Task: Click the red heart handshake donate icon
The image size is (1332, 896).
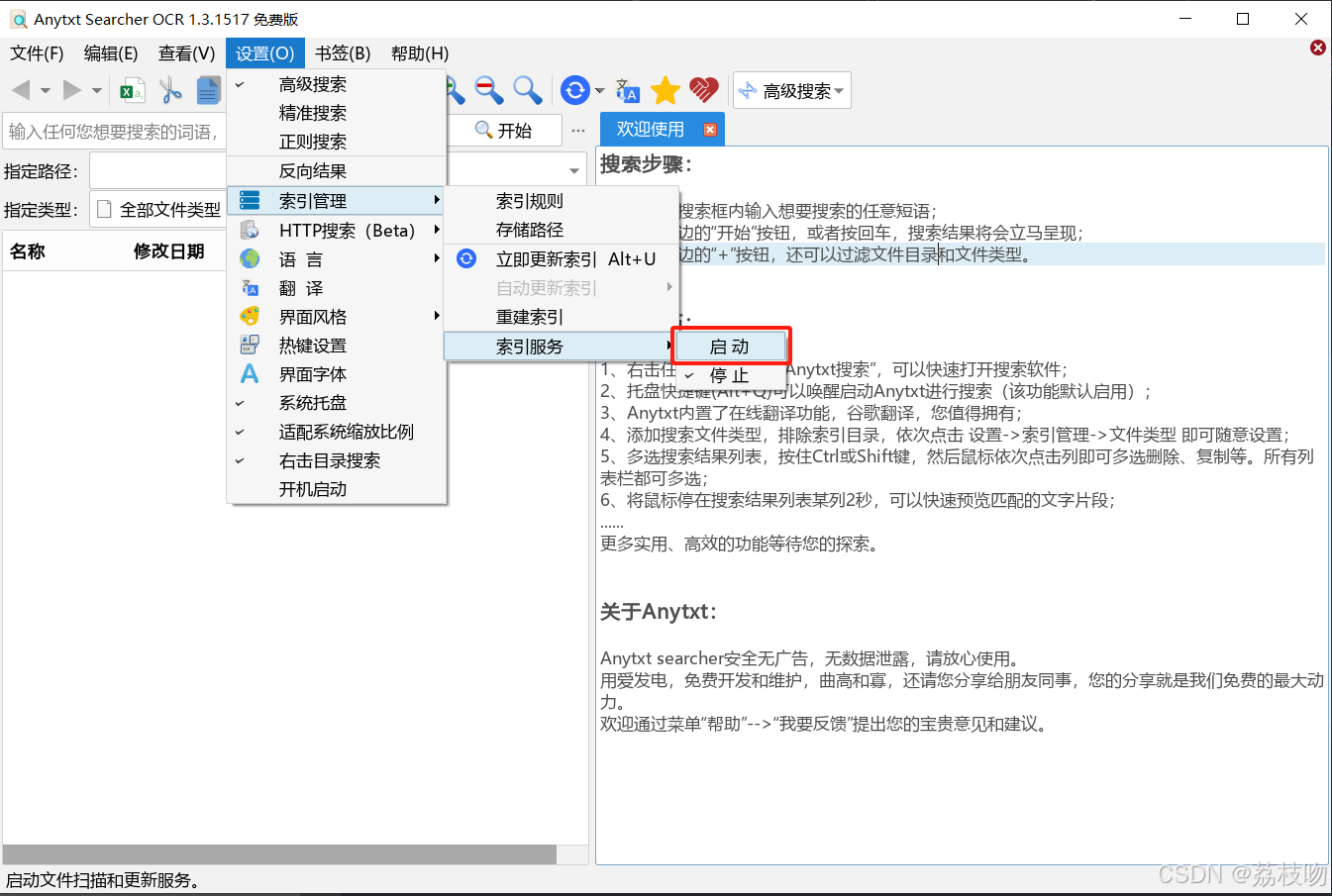Action: 703,91
